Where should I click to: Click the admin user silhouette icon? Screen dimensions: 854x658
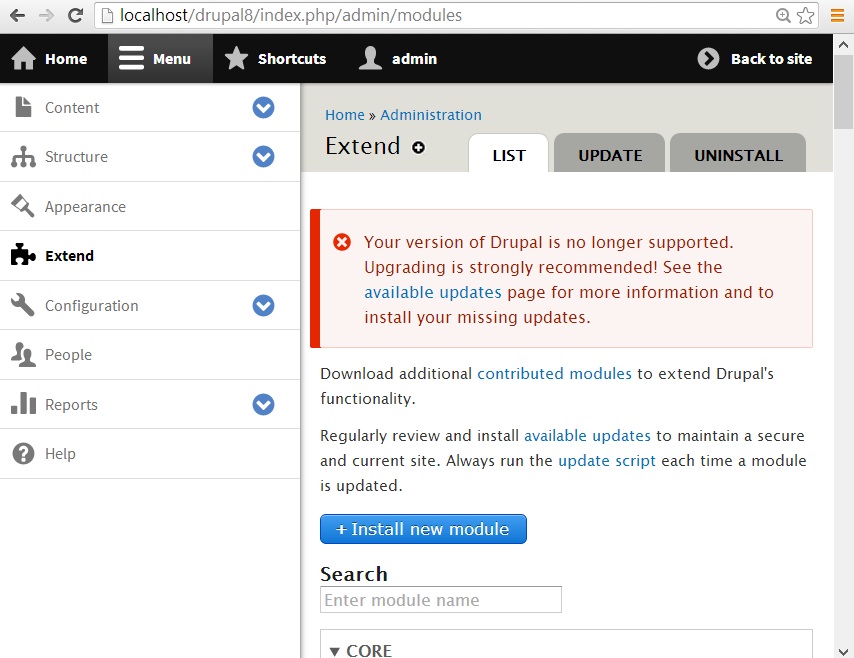point(371,59)
